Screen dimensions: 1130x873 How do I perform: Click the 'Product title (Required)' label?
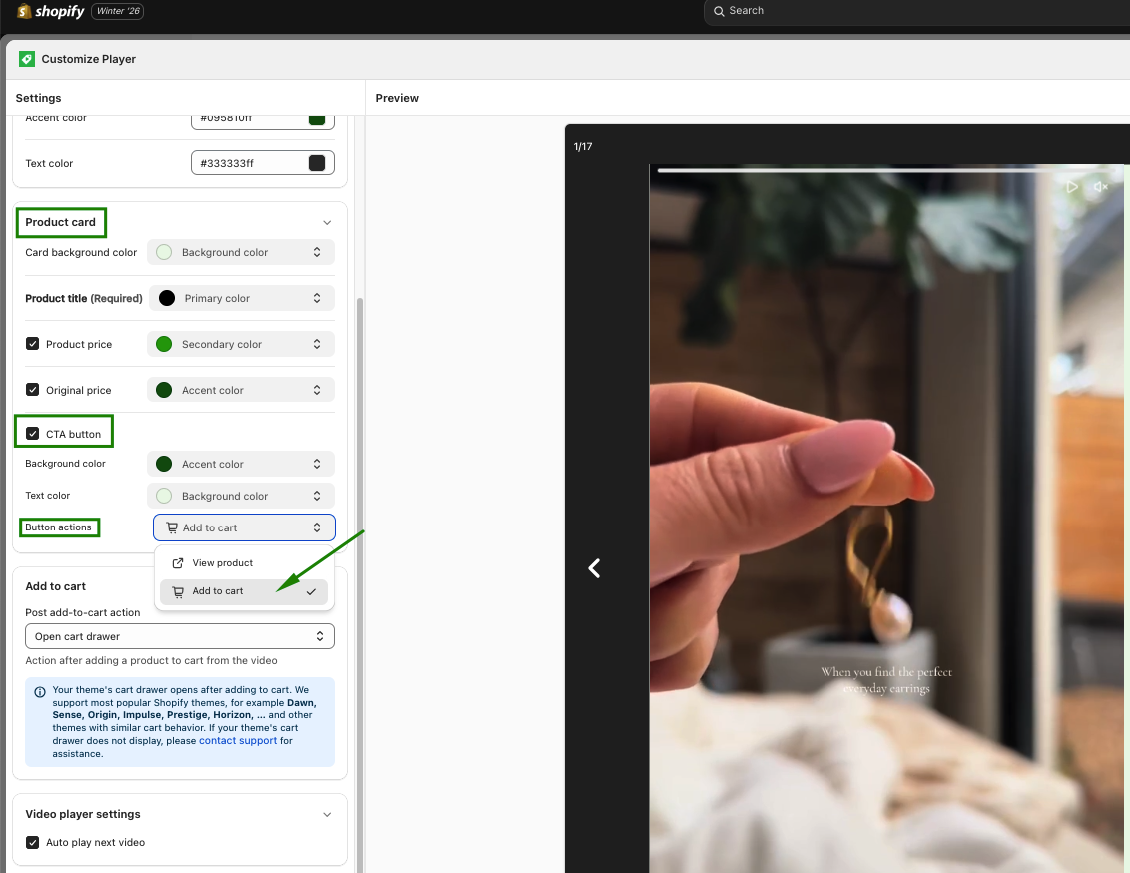coord(84,298)
